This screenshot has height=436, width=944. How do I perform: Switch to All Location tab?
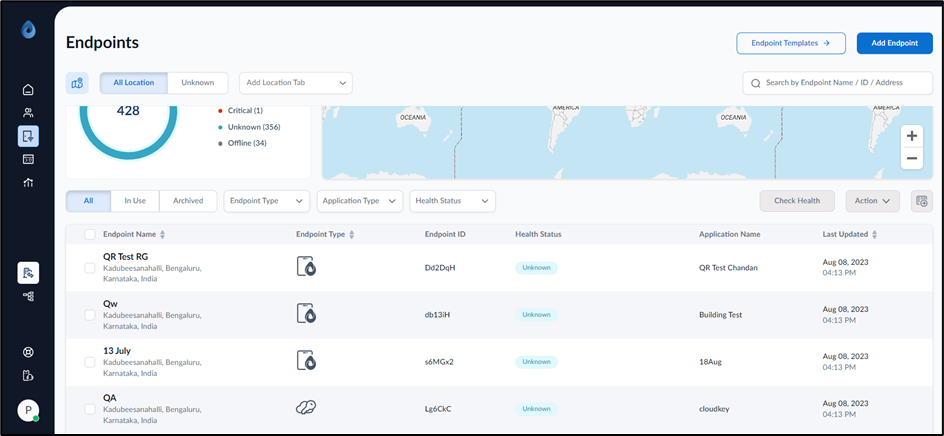(134, 83)
